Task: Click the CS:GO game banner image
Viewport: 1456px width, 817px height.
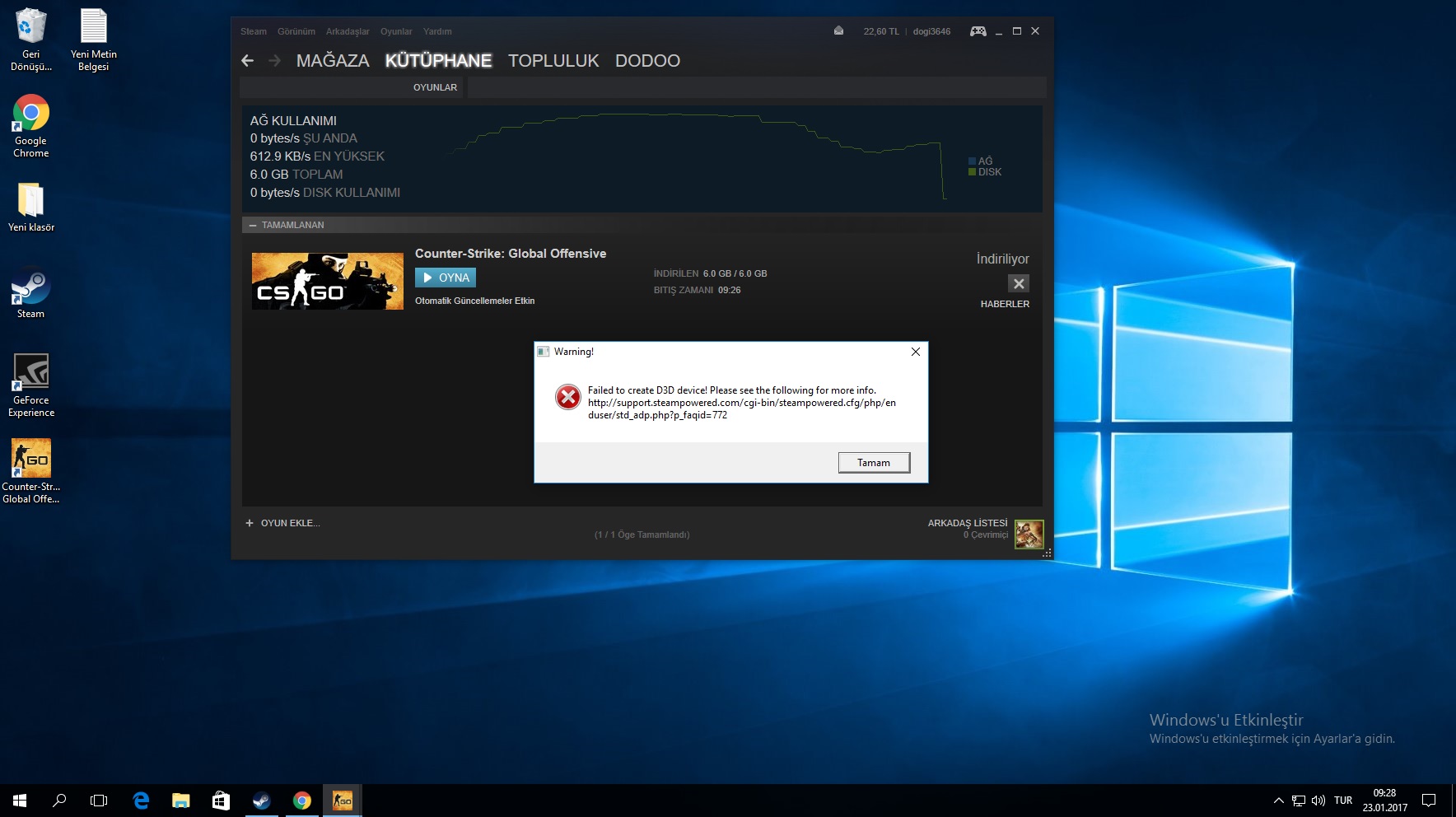Action: [x=328, y=282]
